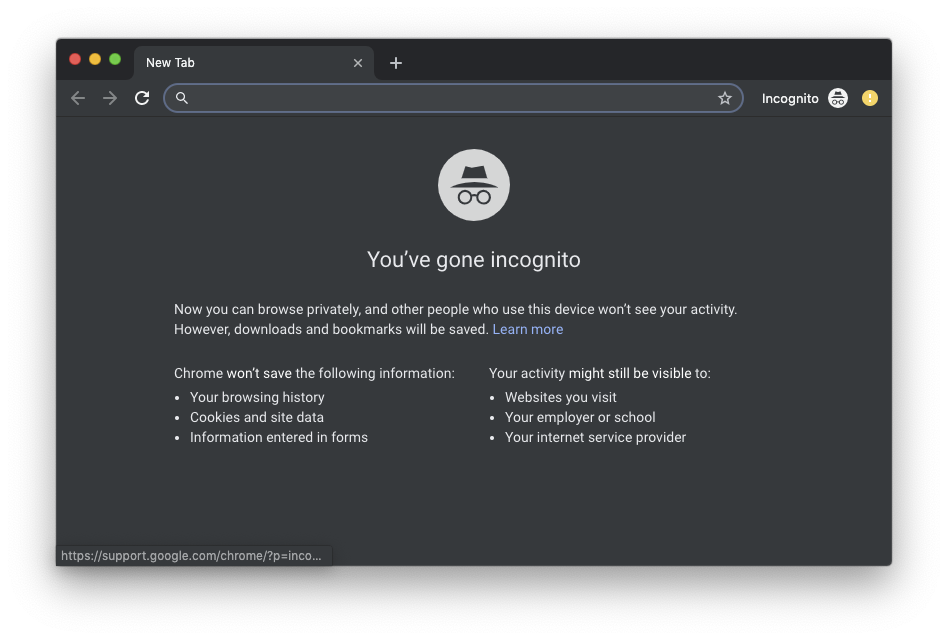The height and width of the screenshot is (640, 948).
Task: Click "Websites you visit" list item
Action: point(561,397)
